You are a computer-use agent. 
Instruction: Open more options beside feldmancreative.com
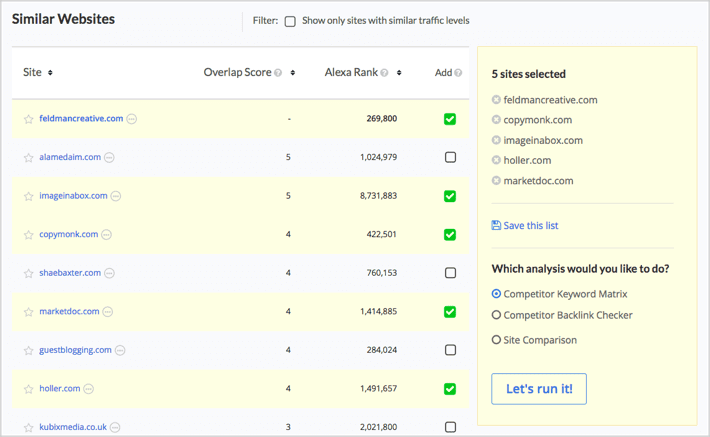point(132,119)
